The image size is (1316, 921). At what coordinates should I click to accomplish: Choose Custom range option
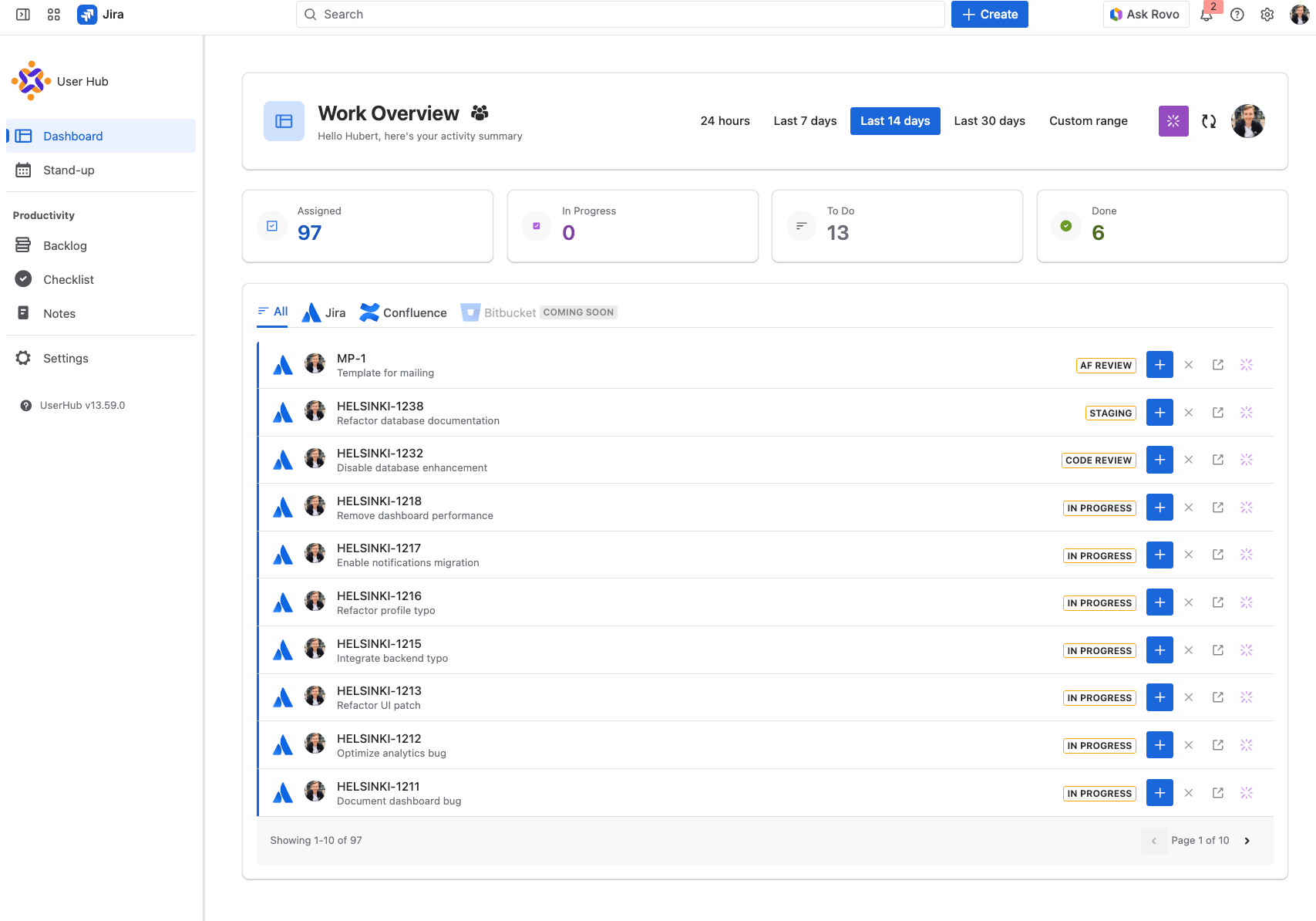(x=1088, y=121)
